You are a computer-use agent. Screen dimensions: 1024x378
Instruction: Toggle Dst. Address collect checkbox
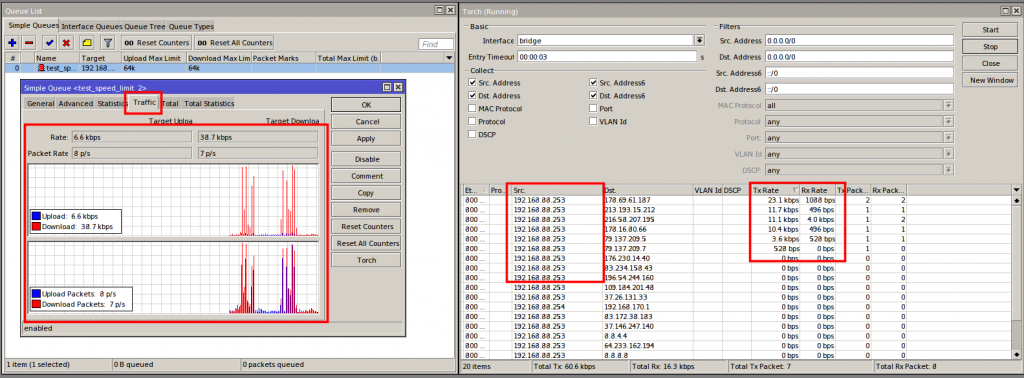click(x=472, y=96)
